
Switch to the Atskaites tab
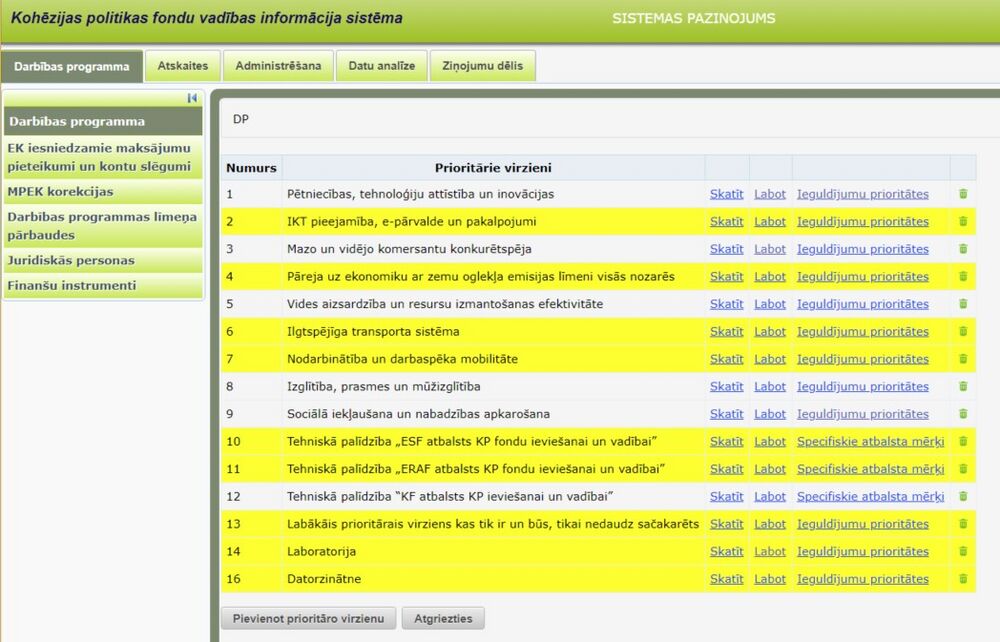[x=182, y=66]
